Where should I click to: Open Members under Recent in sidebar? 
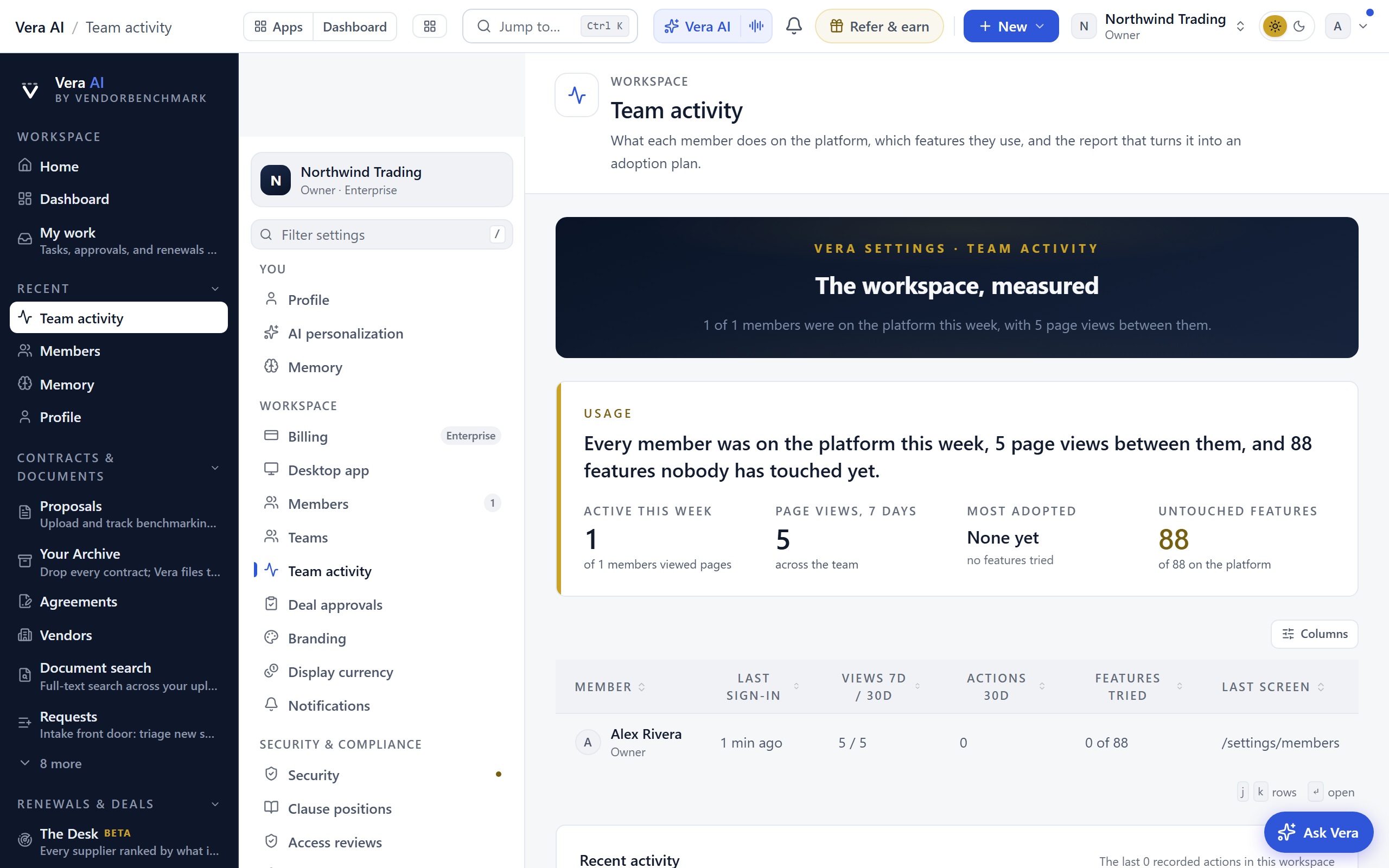(x=119, y=351)
